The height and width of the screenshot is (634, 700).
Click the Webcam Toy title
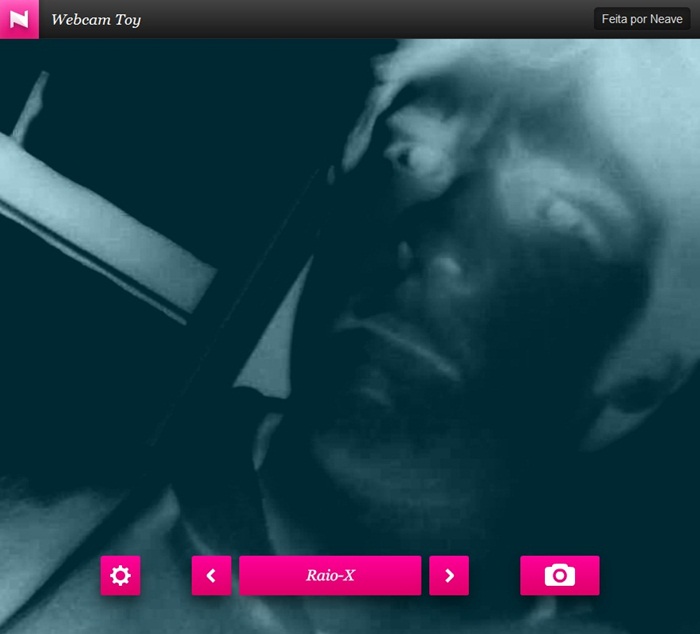[x=96, y=20]
